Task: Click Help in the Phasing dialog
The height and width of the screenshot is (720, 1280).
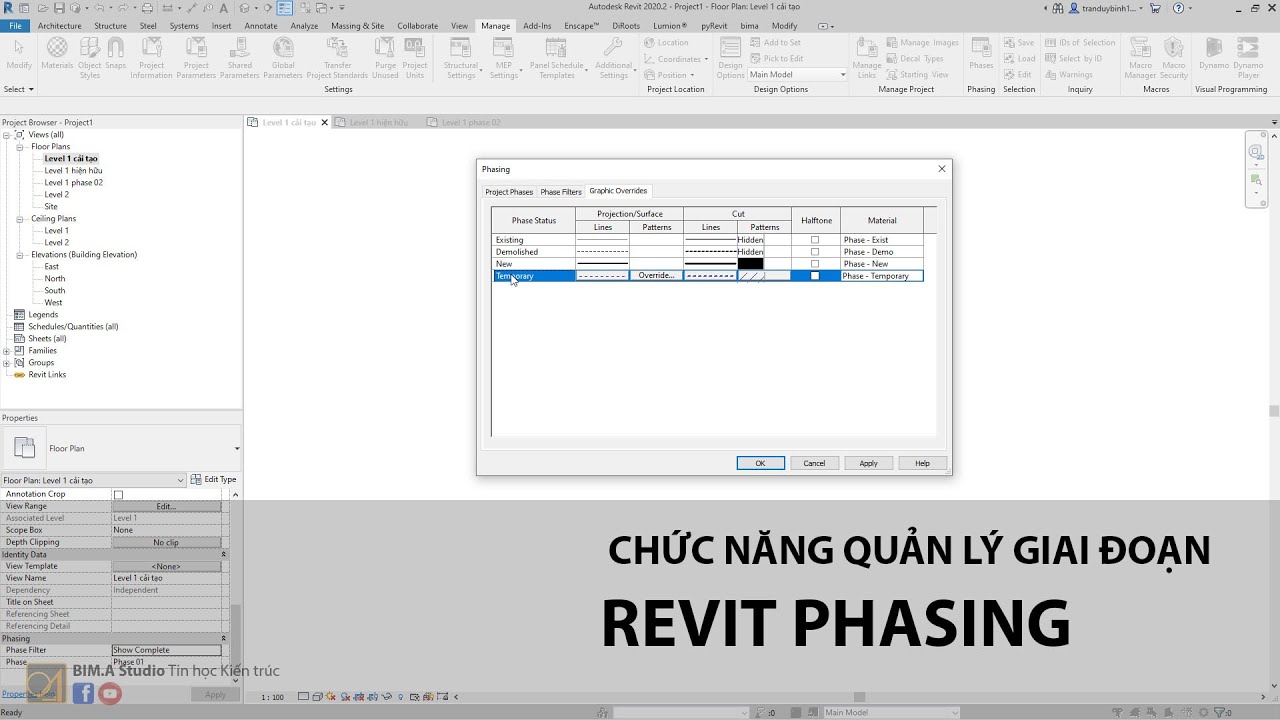Action: [922, 463]
